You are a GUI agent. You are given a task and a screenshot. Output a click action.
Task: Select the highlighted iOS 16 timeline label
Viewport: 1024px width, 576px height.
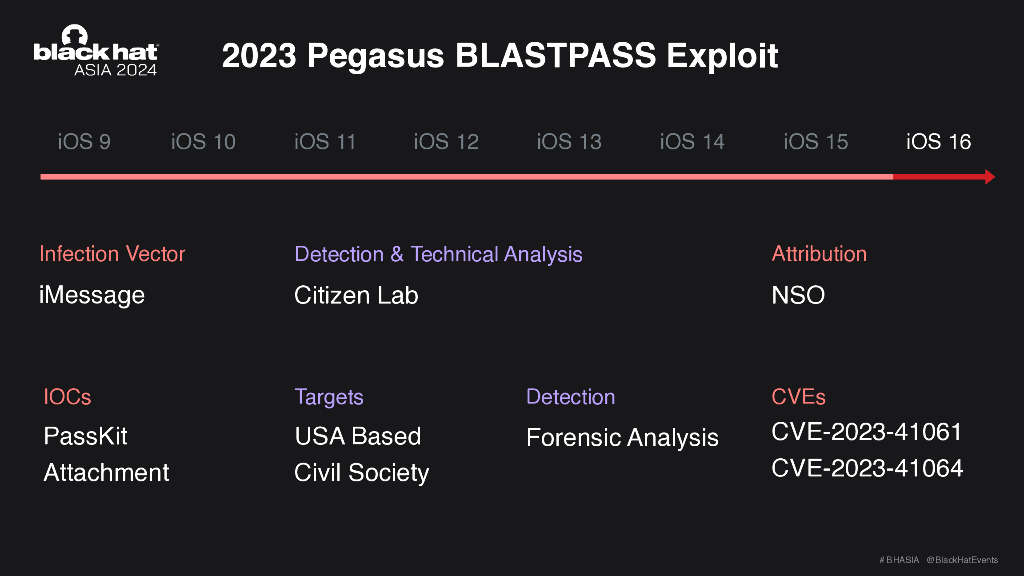coord(938,141)
